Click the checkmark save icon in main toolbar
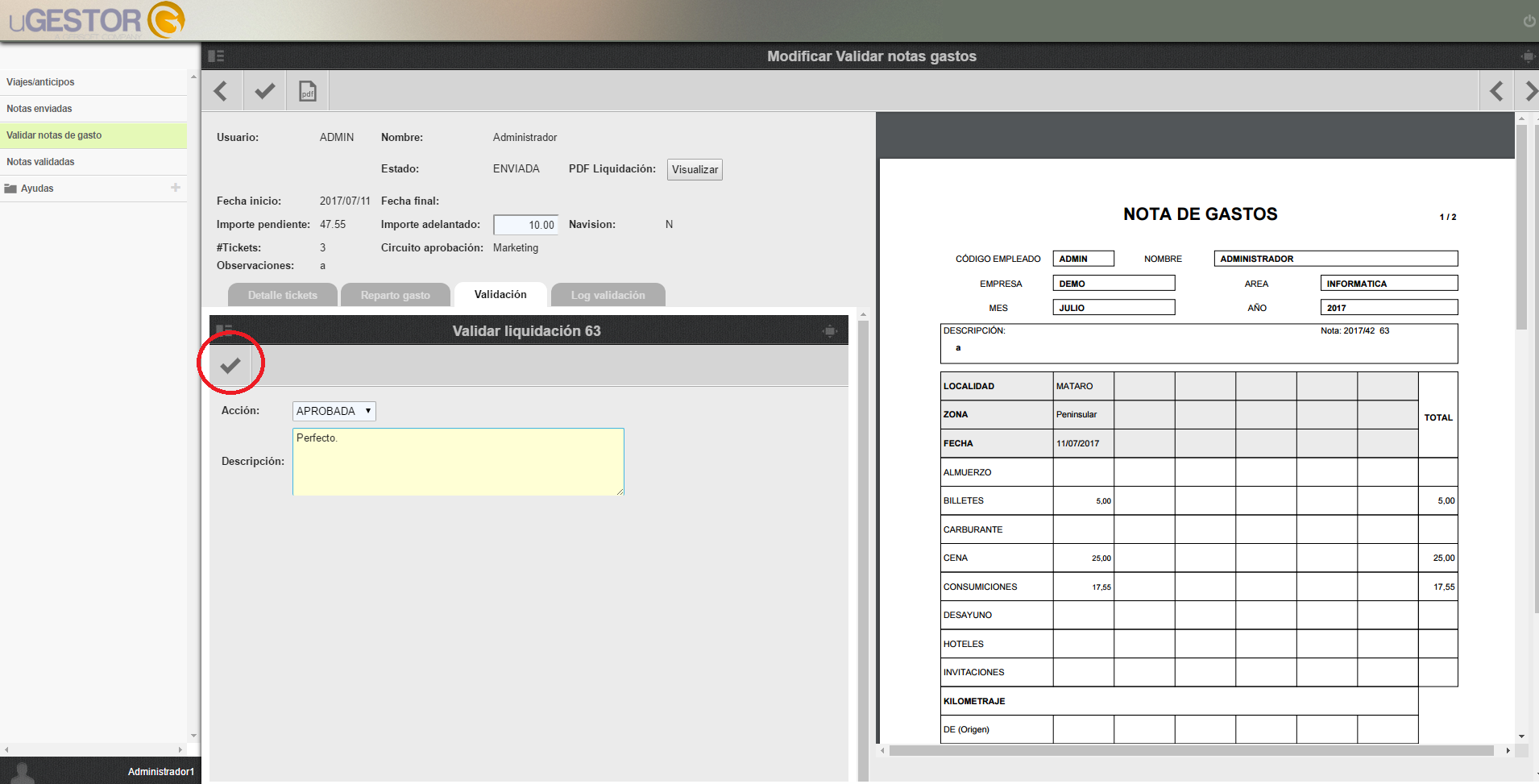Viewport: 1539px width, 784px height. [264, 91]
